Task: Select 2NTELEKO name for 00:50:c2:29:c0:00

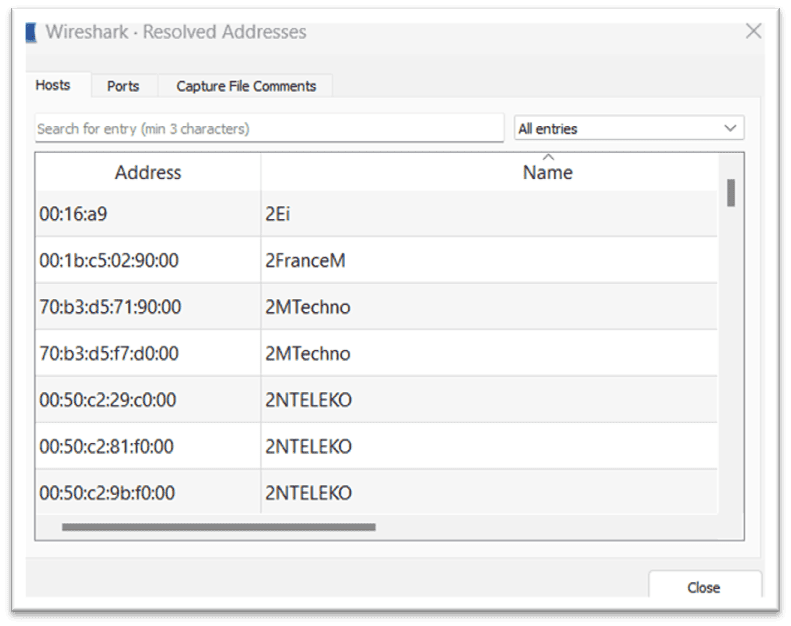Action: pyautogui.click(x=489, y=400)
